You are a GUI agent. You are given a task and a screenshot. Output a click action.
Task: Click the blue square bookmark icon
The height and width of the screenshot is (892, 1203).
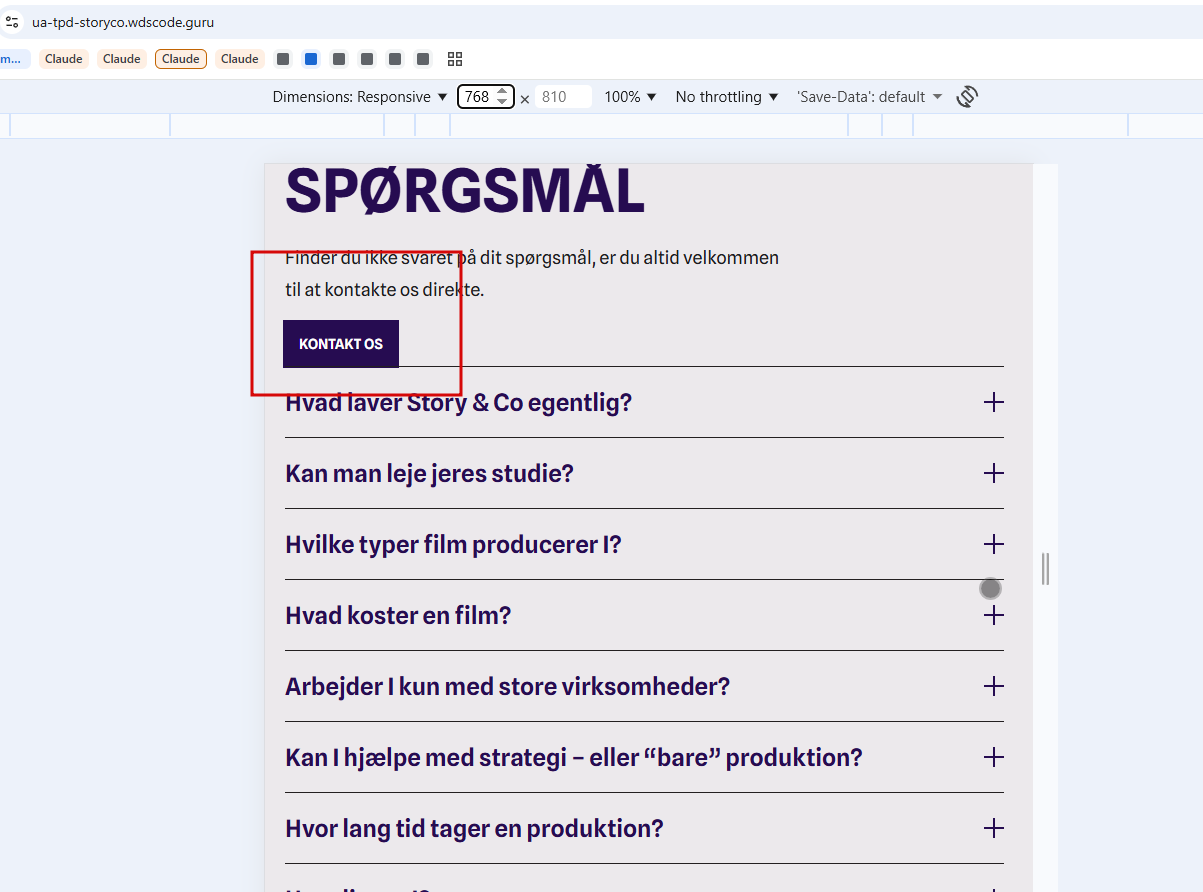[311, 59]
